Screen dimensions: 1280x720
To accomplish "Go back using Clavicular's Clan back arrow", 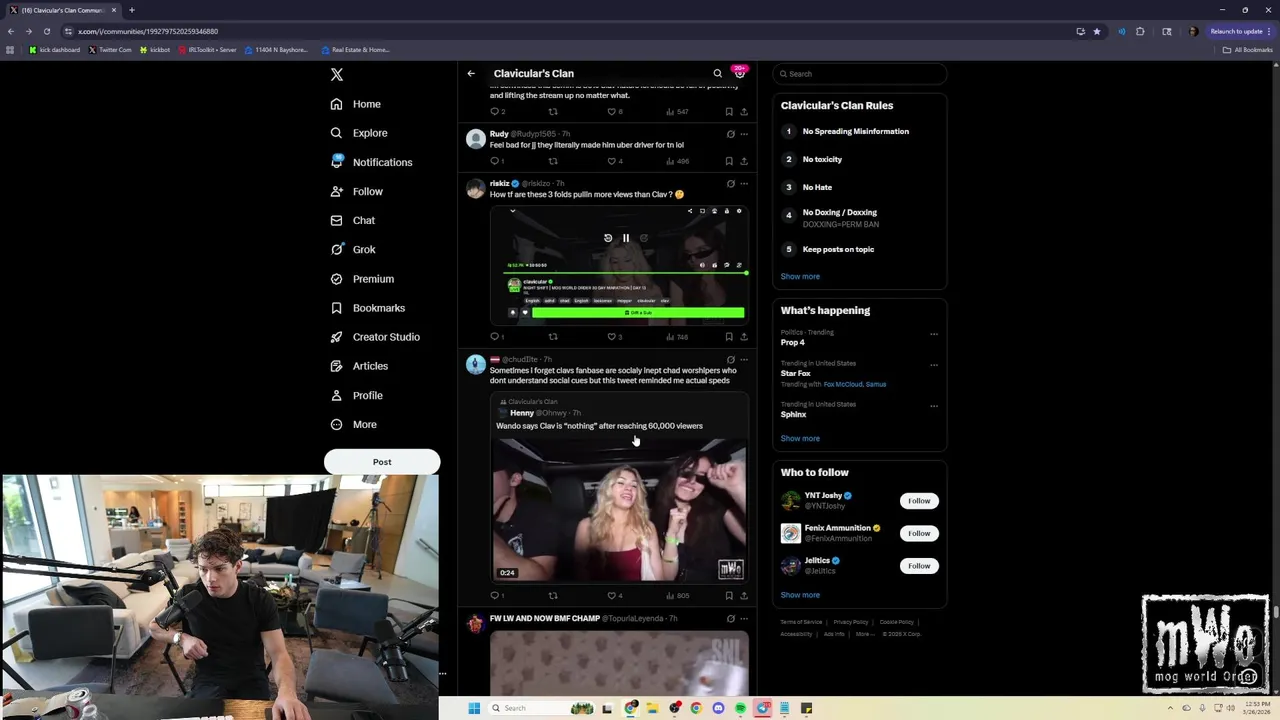I will (x=471, y=73).
